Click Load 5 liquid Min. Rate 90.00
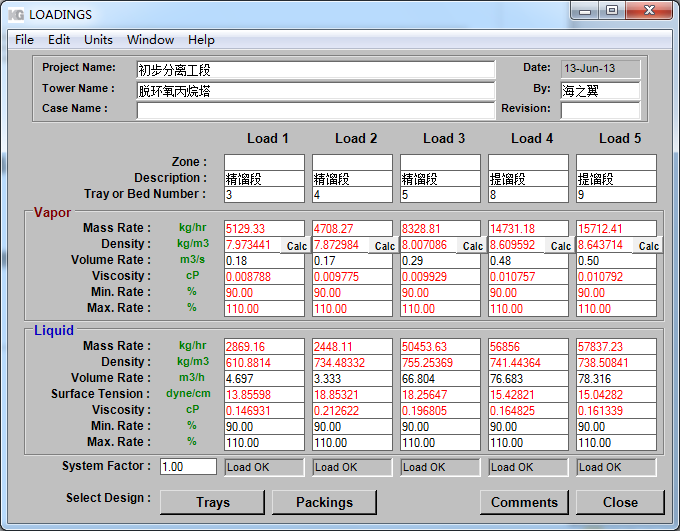This screenshot has width=680, height=531. pos(616,427)
